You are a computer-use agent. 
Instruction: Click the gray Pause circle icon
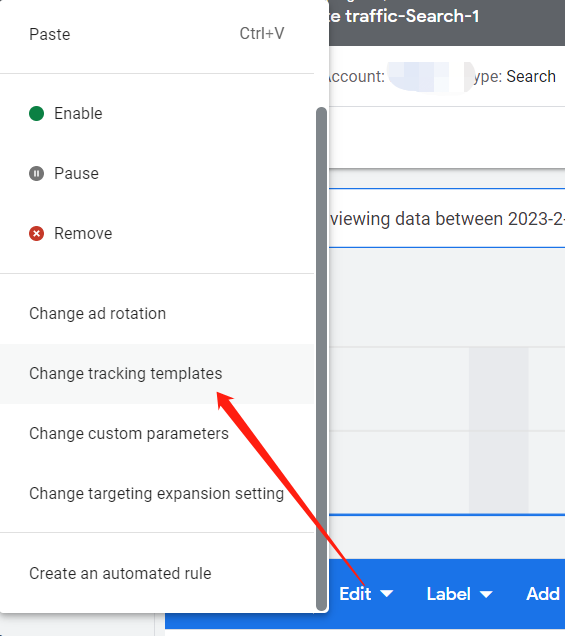click(37, 174)
